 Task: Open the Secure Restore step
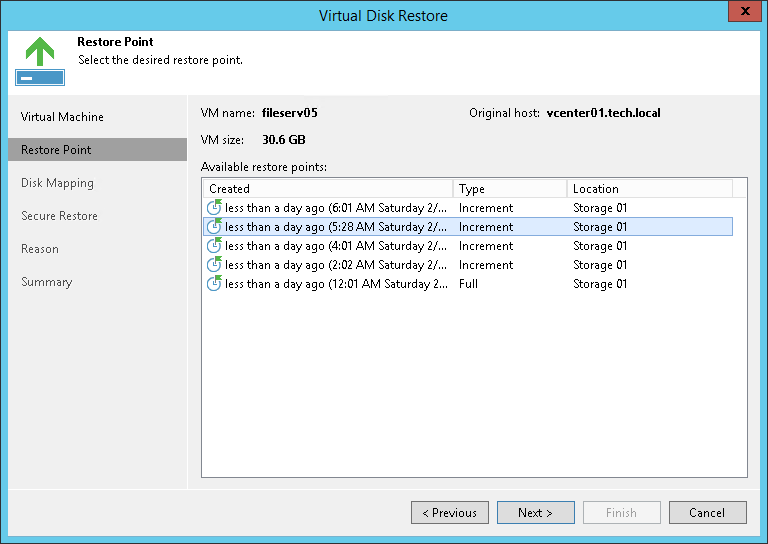coord(59,216)
